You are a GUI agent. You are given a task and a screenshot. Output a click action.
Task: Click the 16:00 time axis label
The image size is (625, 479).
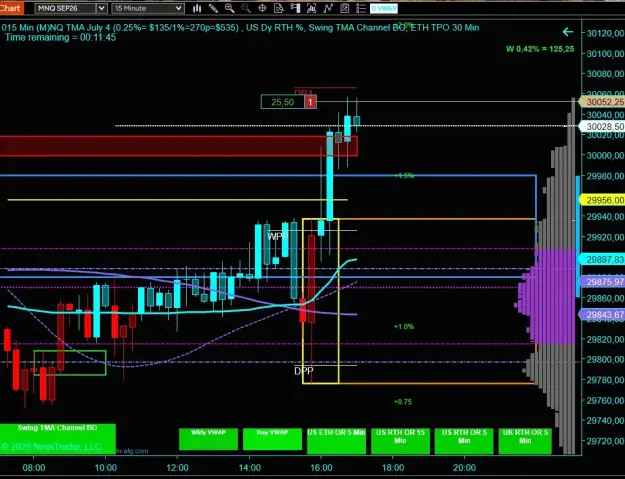[x=321, y=468]
